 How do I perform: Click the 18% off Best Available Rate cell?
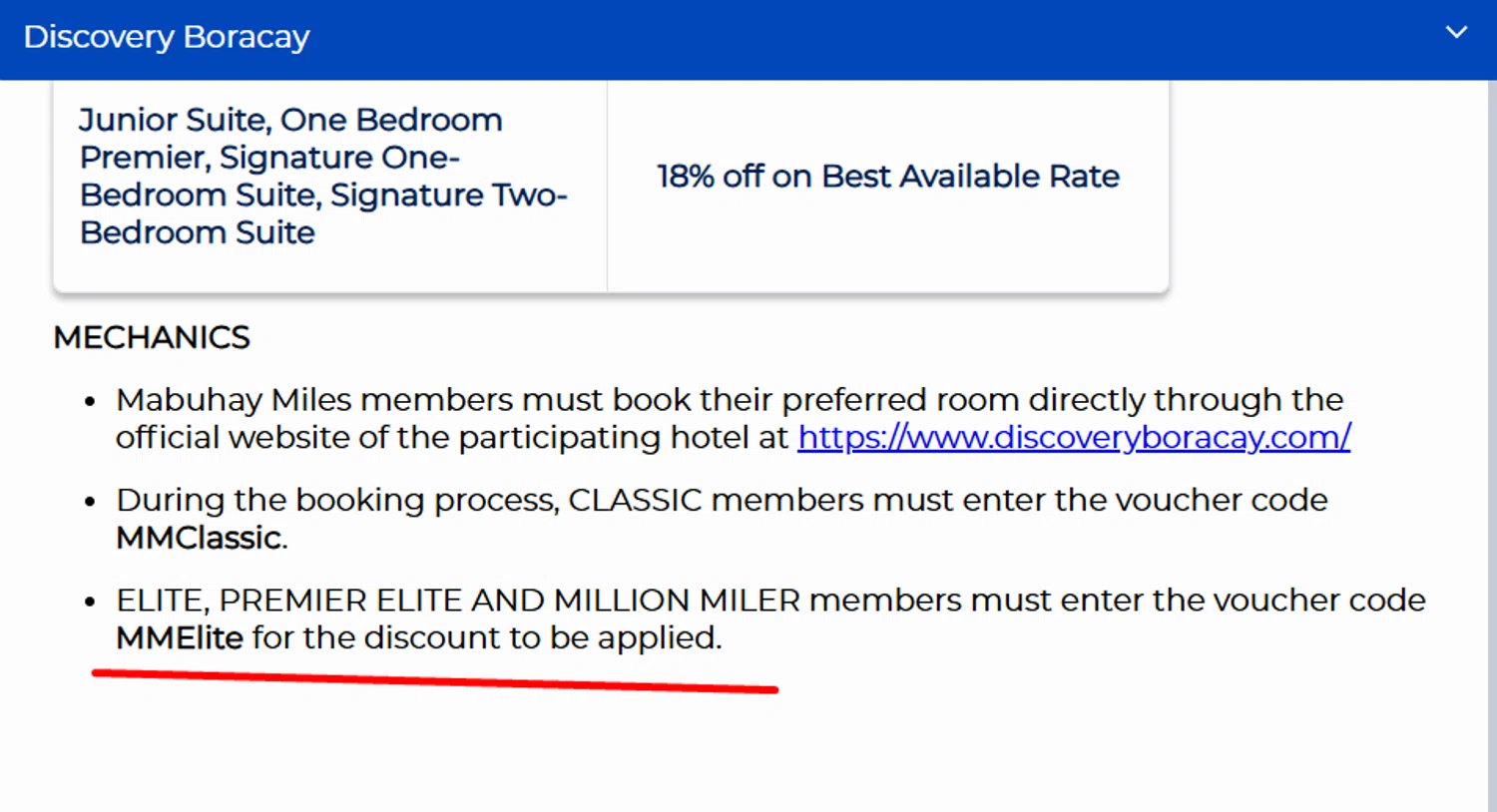[887, 177]
